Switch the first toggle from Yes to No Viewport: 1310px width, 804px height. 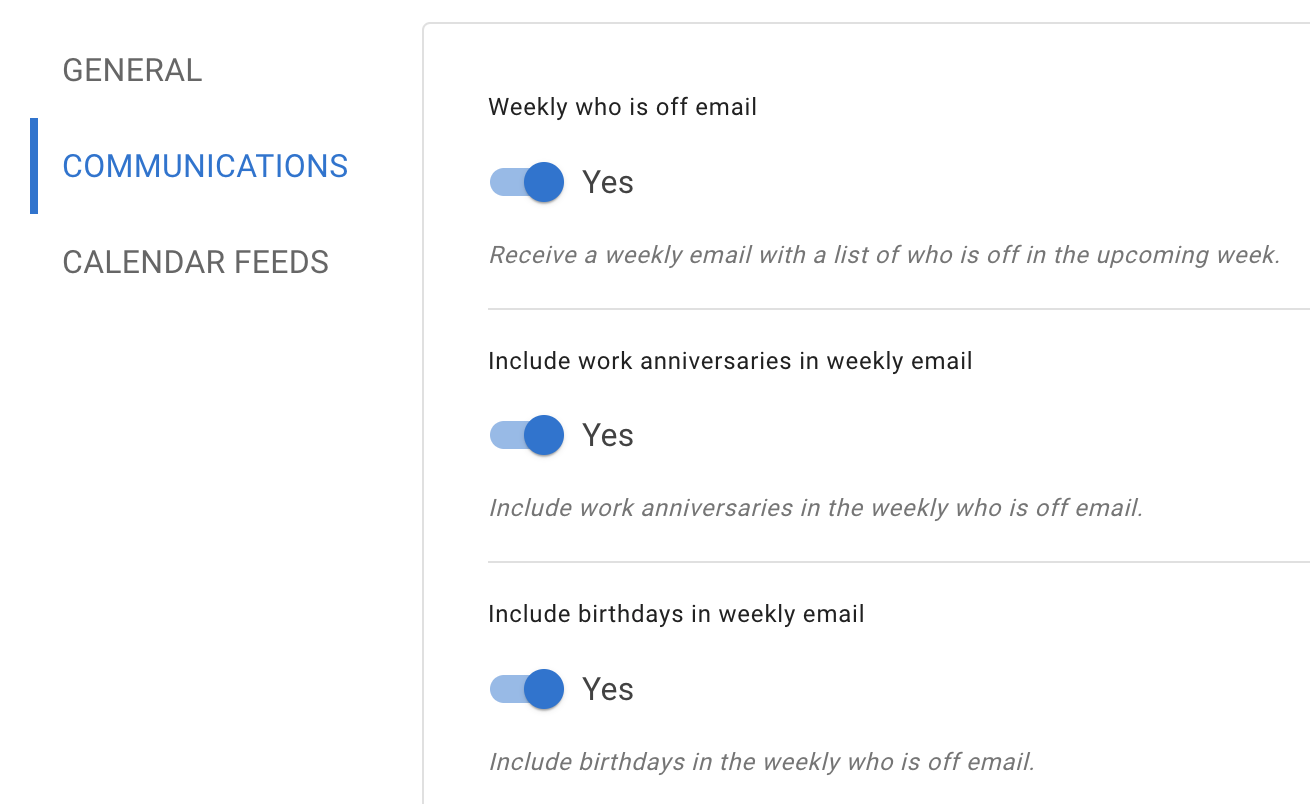pos(526,182)
